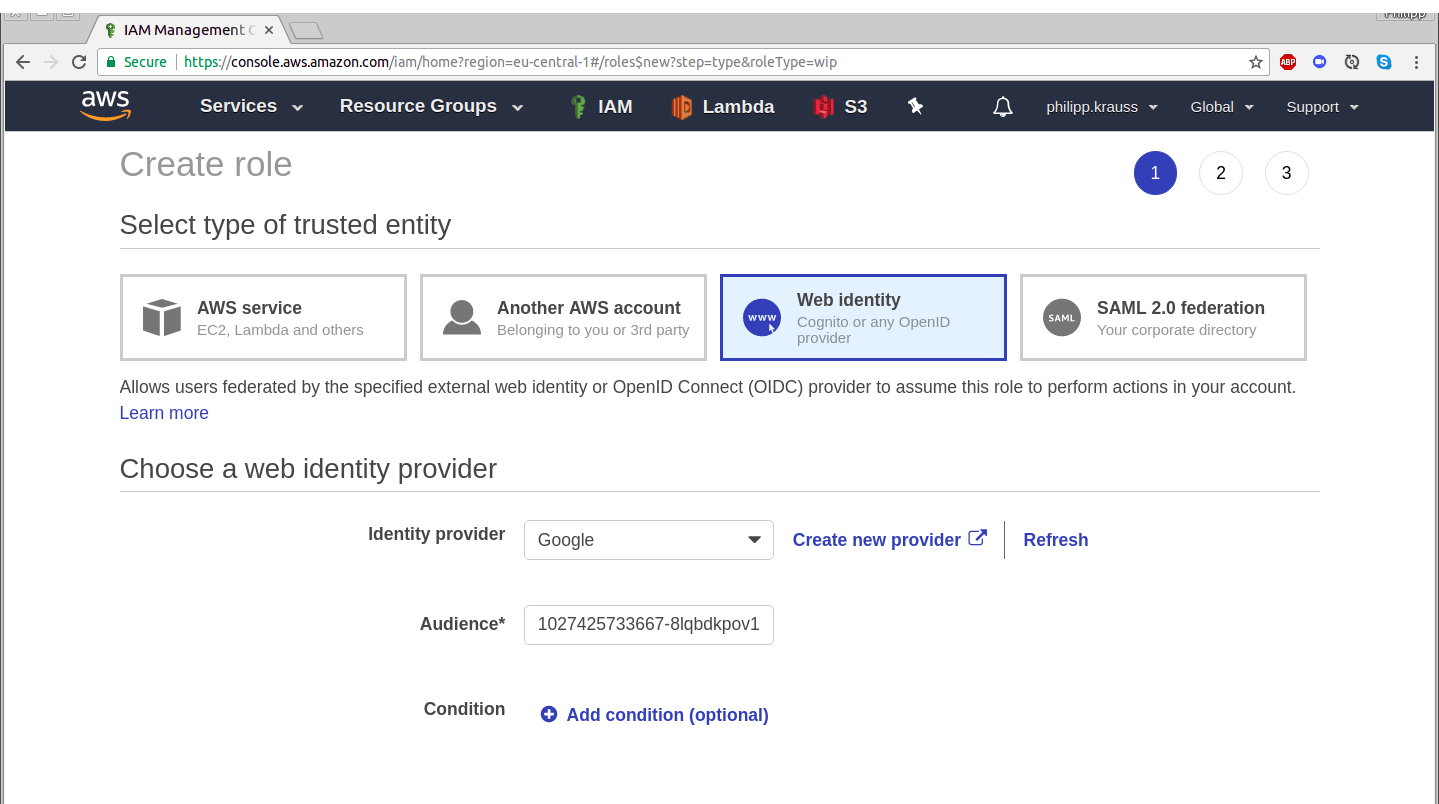This screenshot has width=1439, height=804.
Task: Click the Adblock Plus extension icon
Action: click(1288, 62)
